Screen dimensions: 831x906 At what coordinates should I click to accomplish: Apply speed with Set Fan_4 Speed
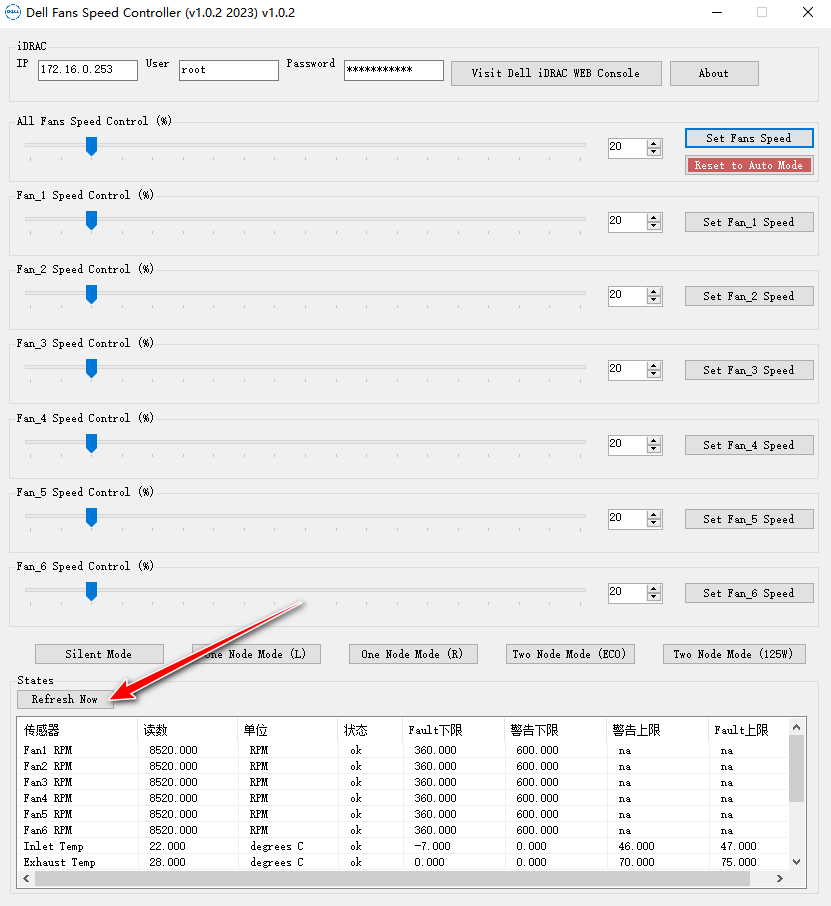click(x=749, y=445)
